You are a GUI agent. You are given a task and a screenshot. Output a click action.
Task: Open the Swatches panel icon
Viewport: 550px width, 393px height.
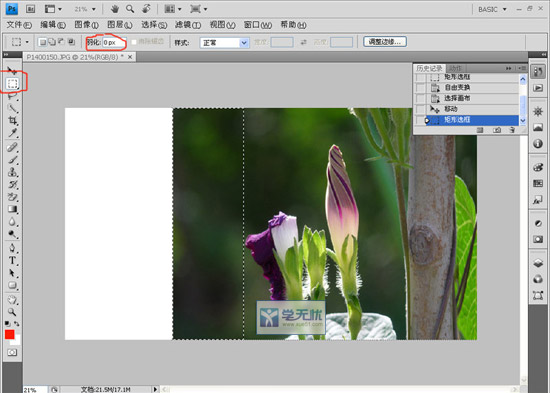click(538, 184)
